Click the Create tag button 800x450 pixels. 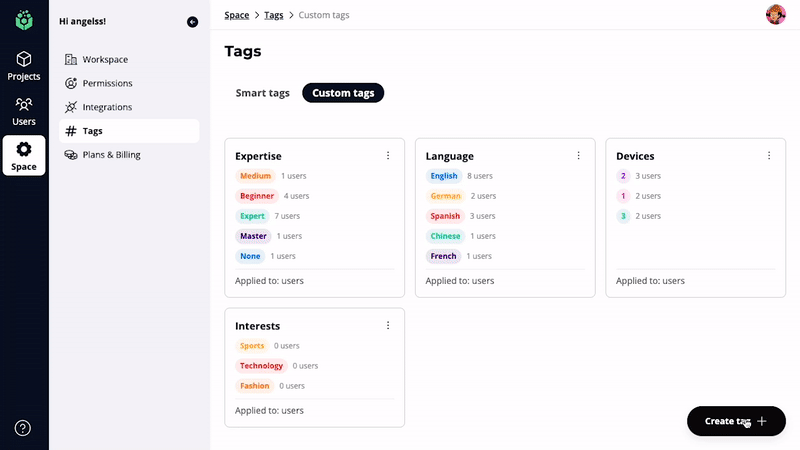pos(736,421)
